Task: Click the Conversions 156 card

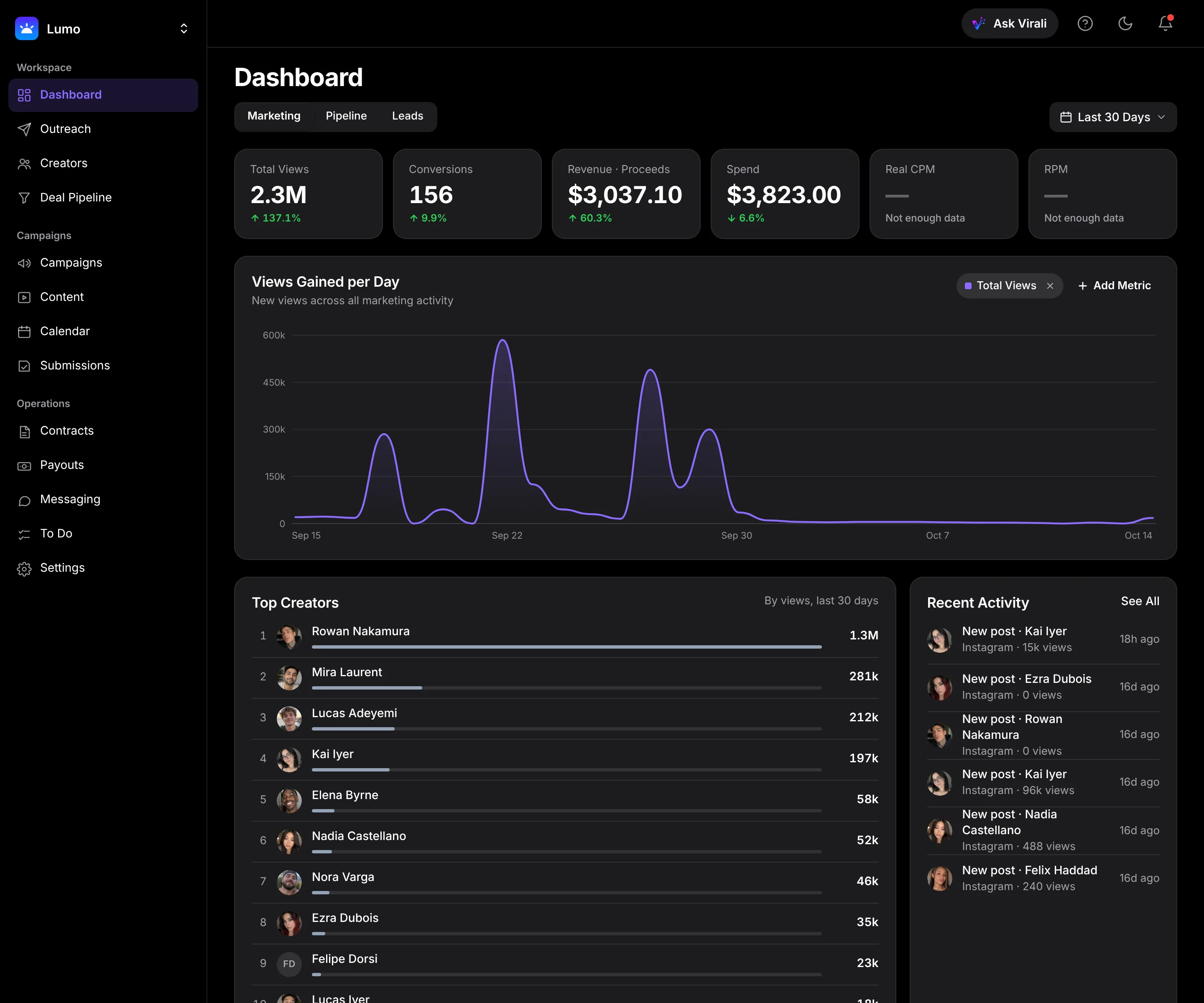Action: 467,194
